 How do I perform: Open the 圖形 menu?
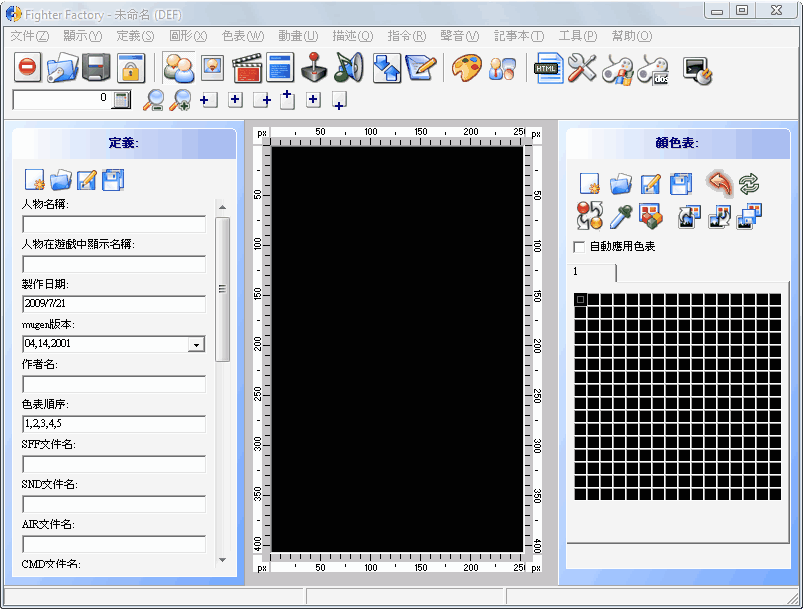coord(188,36)
